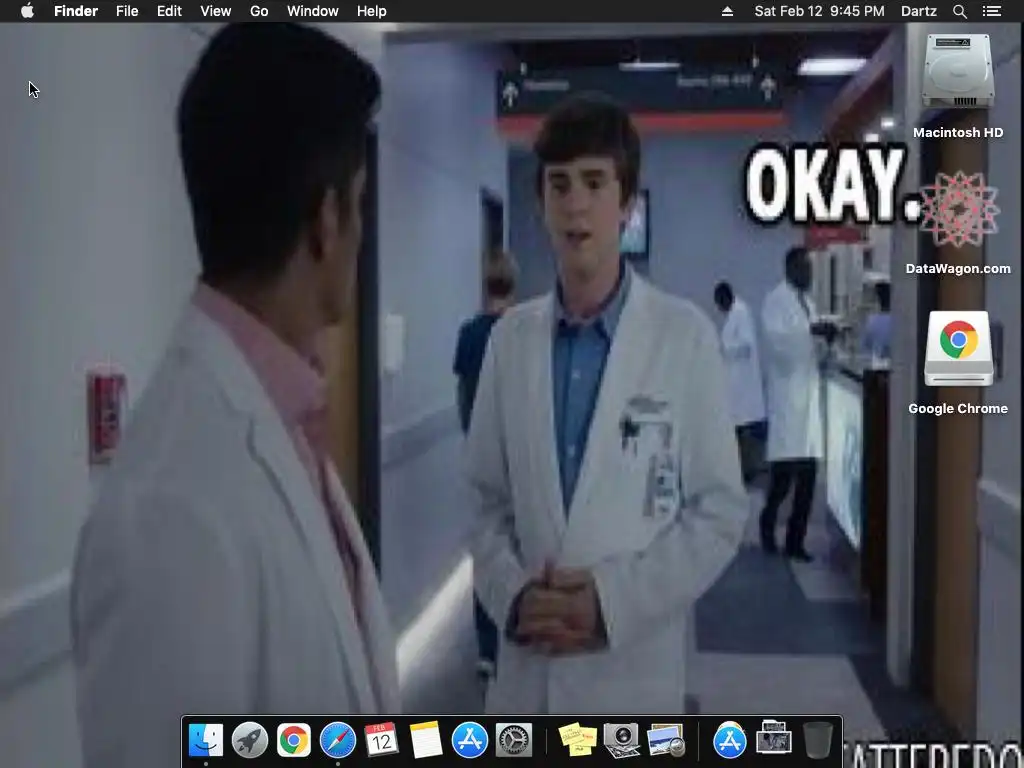
Task: Select the Macintosh HD label text
Action: [x=958, y=133]
